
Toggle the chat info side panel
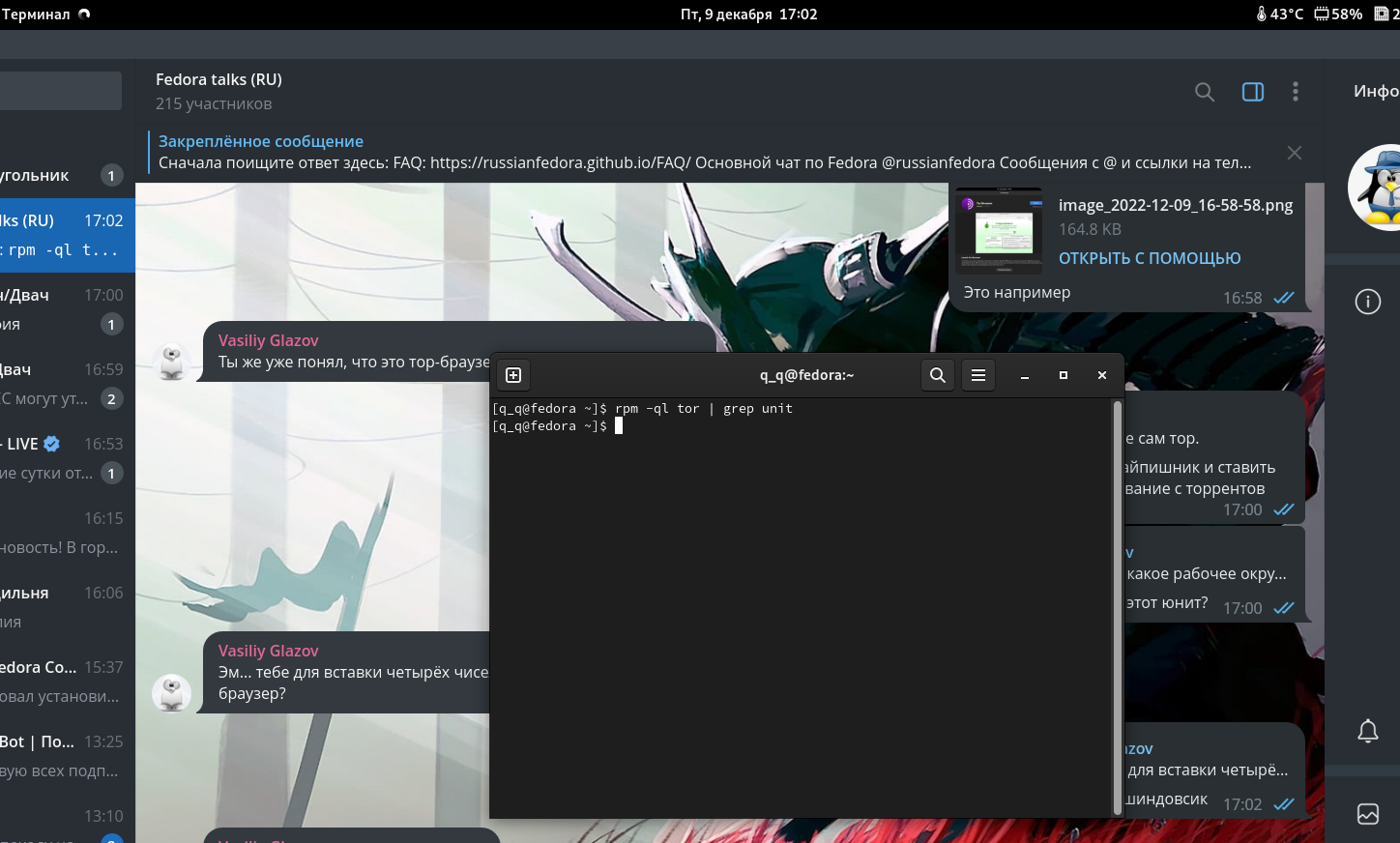pyautogui.click(x=1252, y=92)
